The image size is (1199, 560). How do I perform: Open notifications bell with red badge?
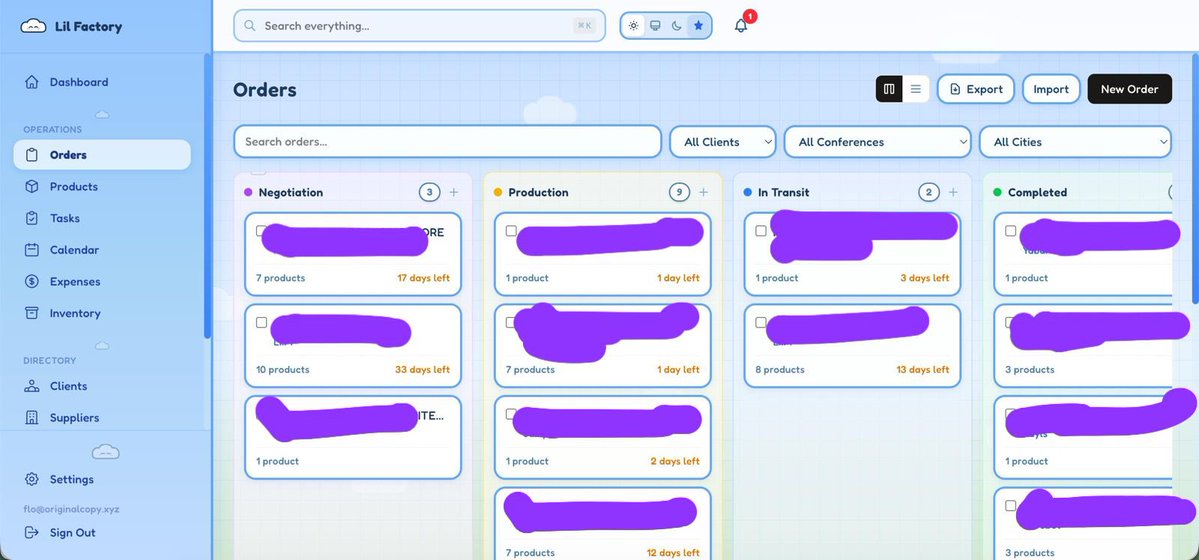point(741,25)
